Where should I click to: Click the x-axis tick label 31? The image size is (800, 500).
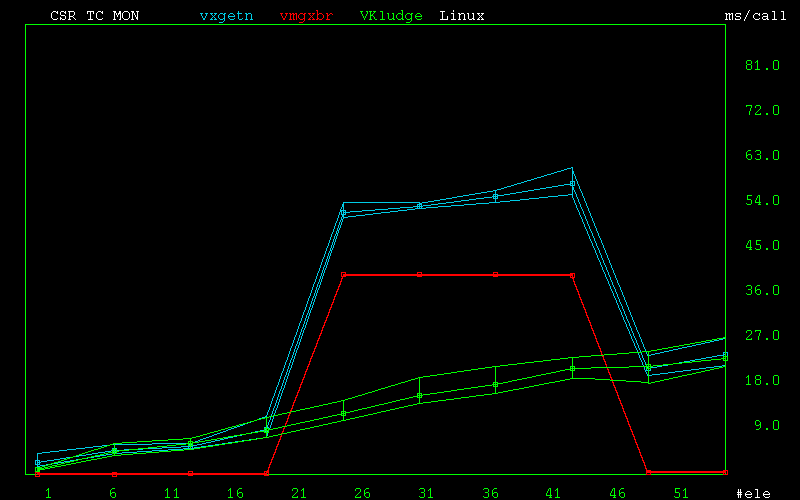pyautogui.click(x=426, y=493)
